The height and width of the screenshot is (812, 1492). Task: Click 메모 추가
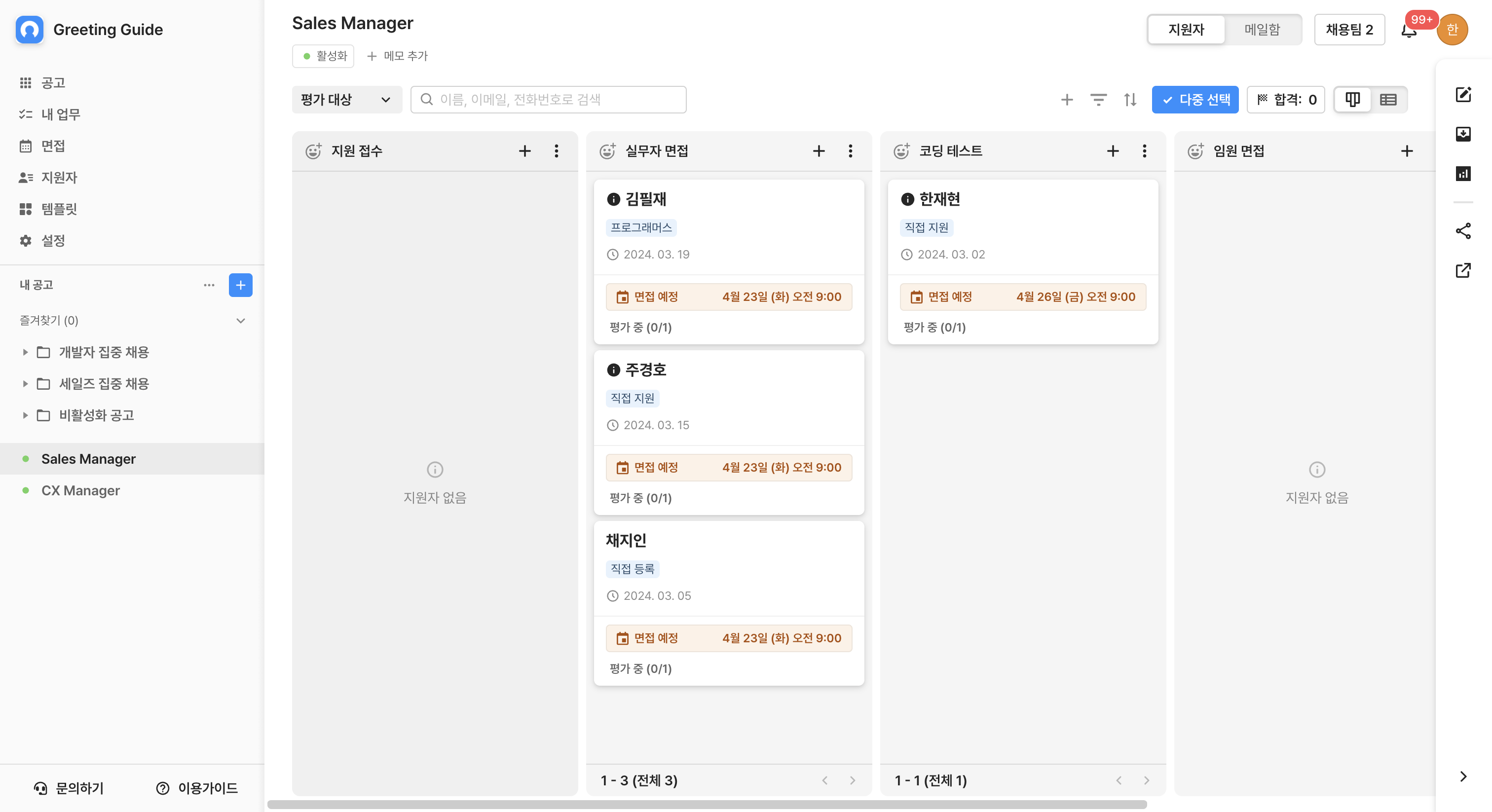[x=397, y=56]
